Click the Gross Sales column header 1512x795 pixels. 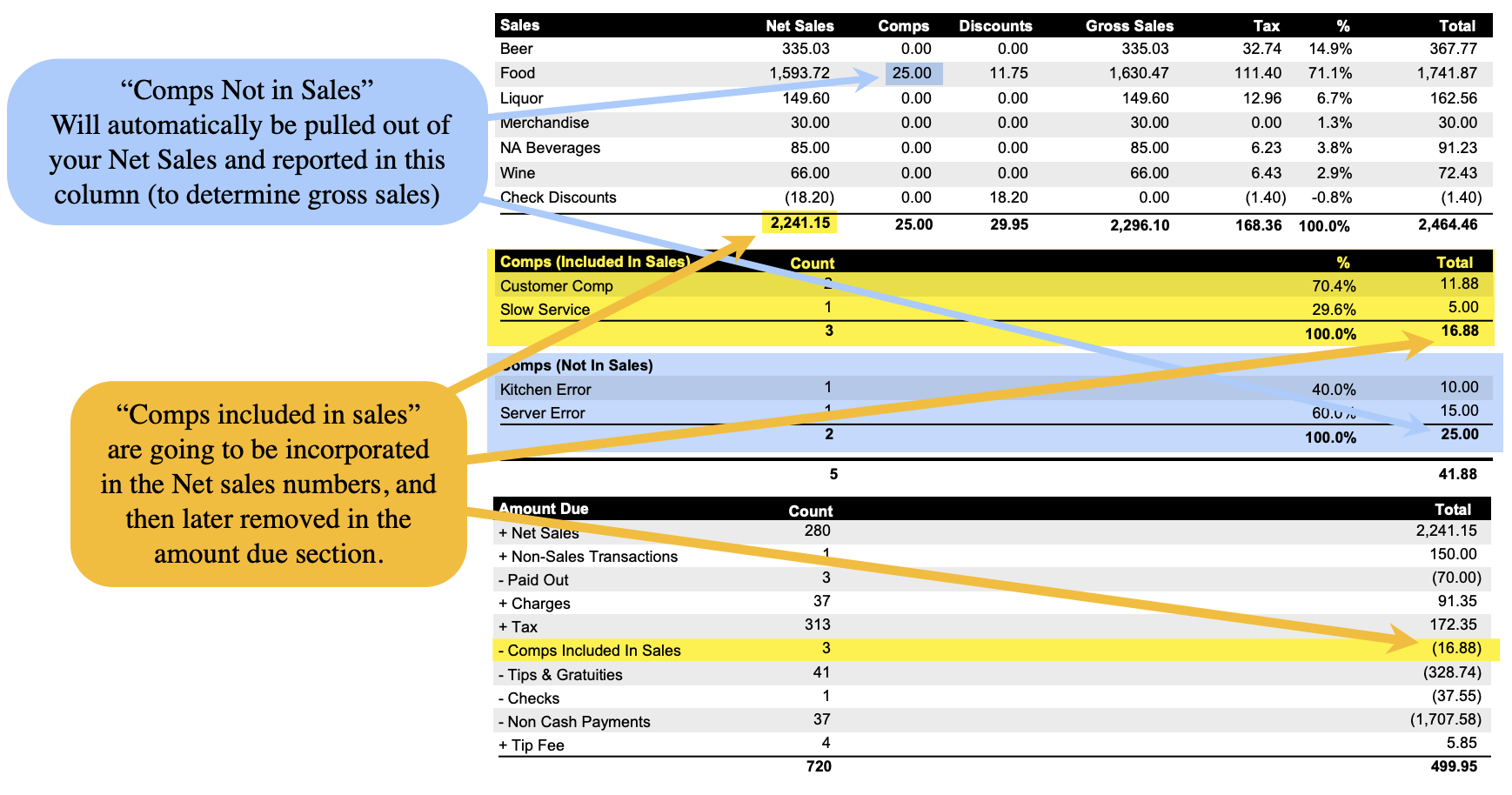pyautogui.click(x=1129, y=26)
